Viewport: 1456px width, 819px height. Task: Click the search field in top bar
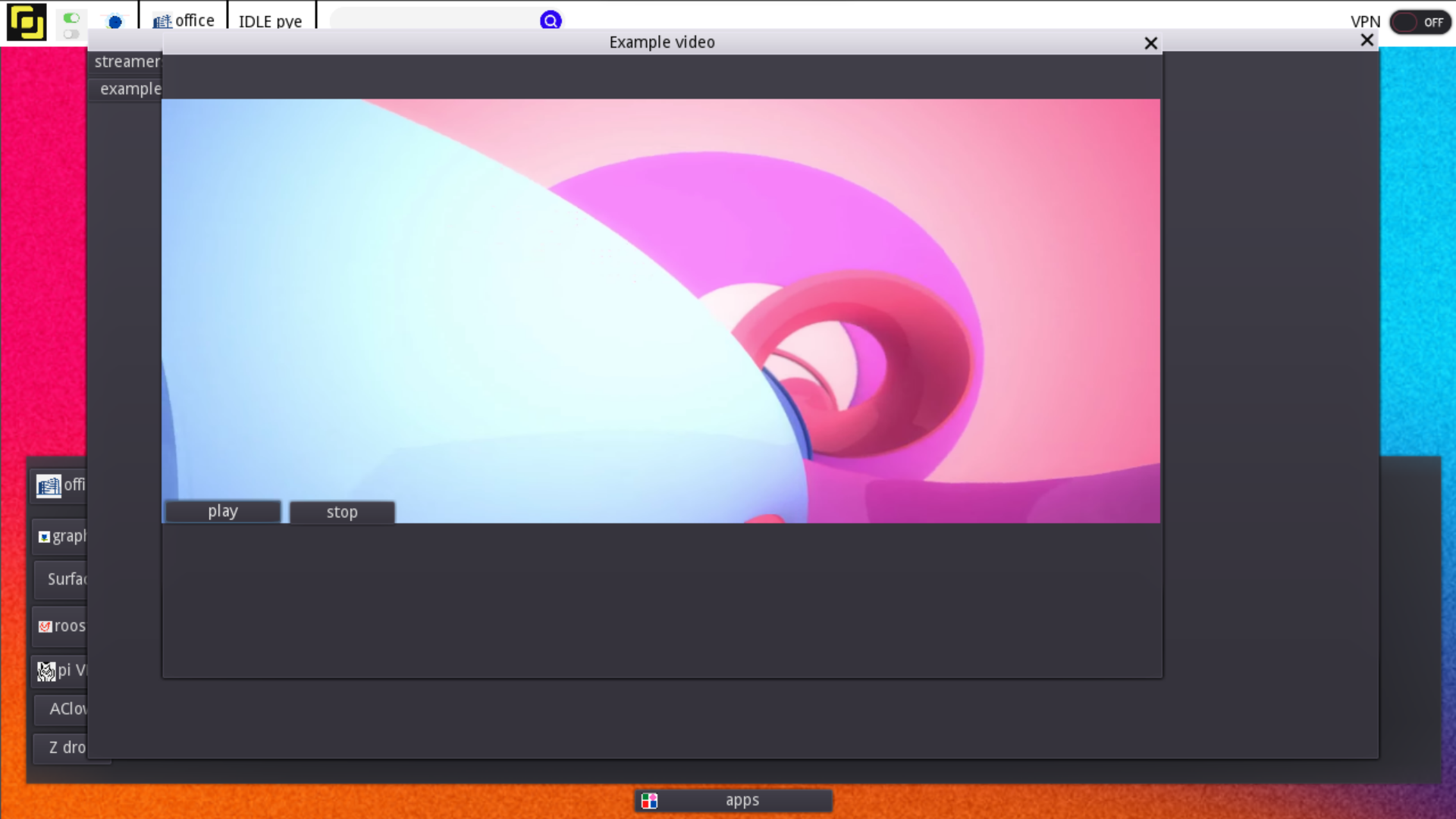pos(435,20)
